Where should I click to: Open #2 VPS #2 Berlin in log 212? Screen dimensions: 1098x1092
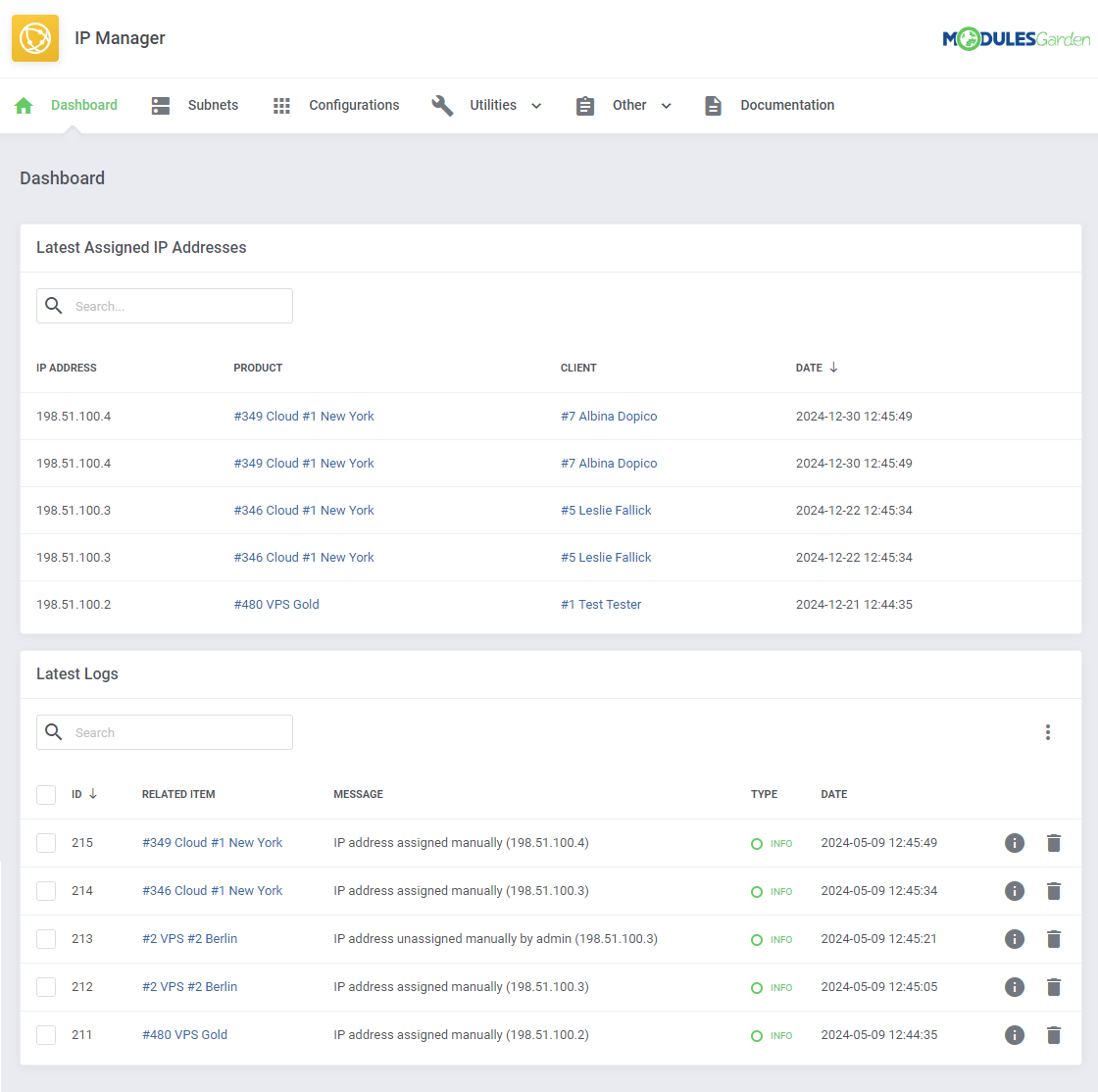coord(190,987)
